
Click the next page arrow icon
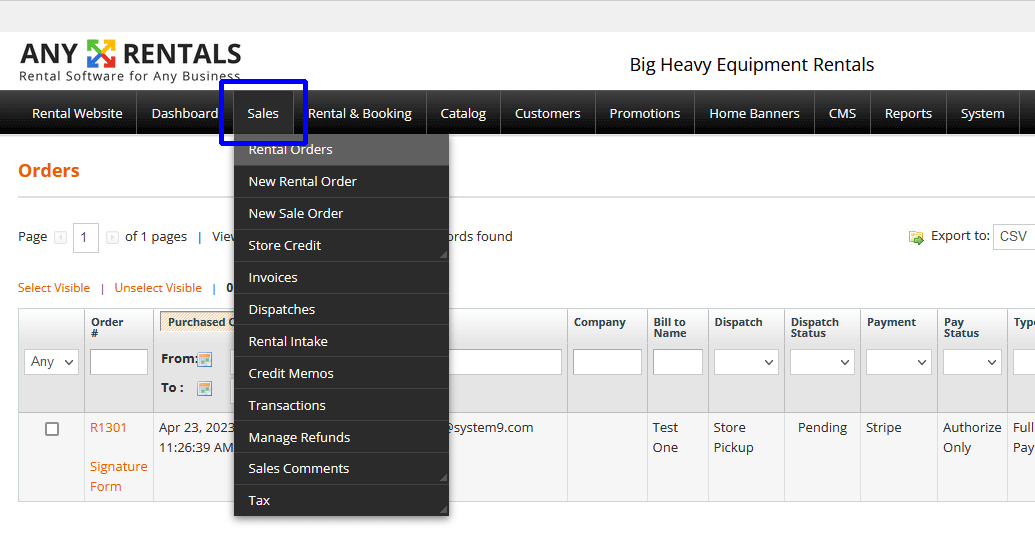point(112,237)
